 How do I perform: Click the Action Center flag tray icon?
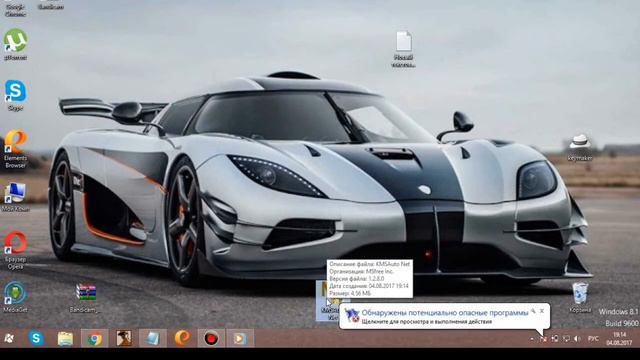(x=543, y=339)
